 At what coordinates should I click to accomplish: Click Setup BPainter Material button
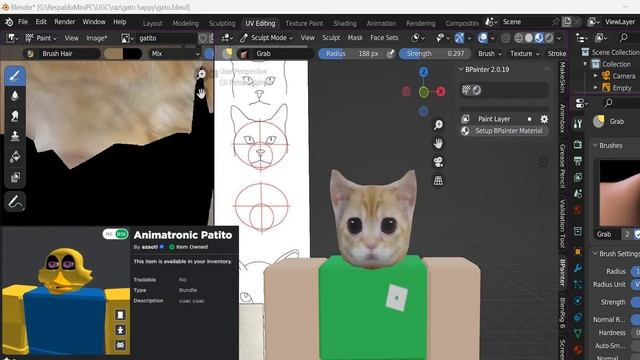503,131
